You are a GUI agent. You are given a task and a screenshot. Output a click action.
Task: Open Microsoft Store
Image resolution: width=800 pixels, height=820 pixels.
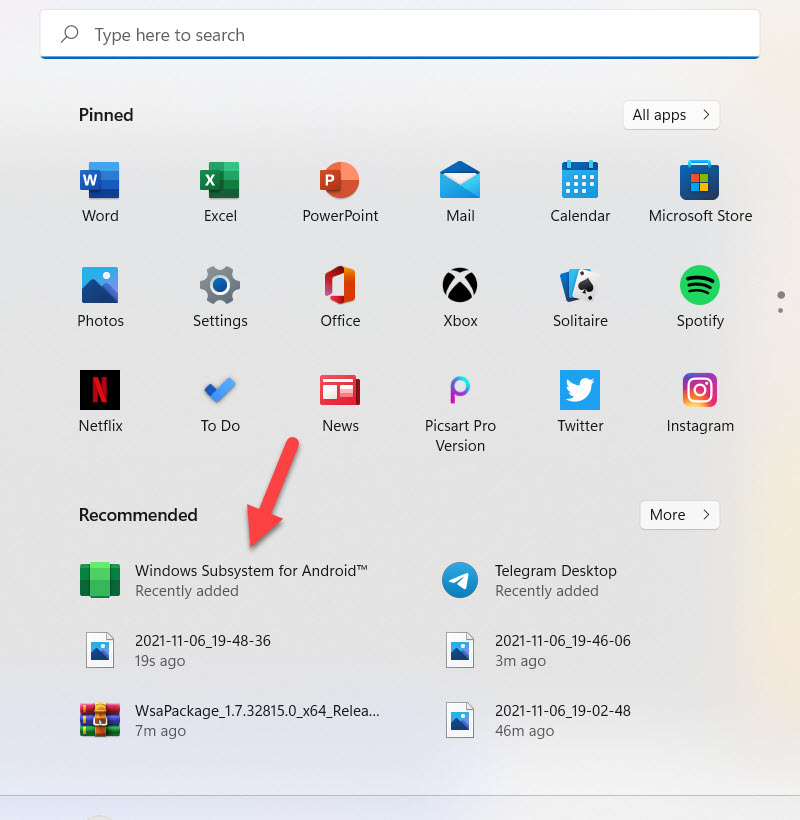700,190
